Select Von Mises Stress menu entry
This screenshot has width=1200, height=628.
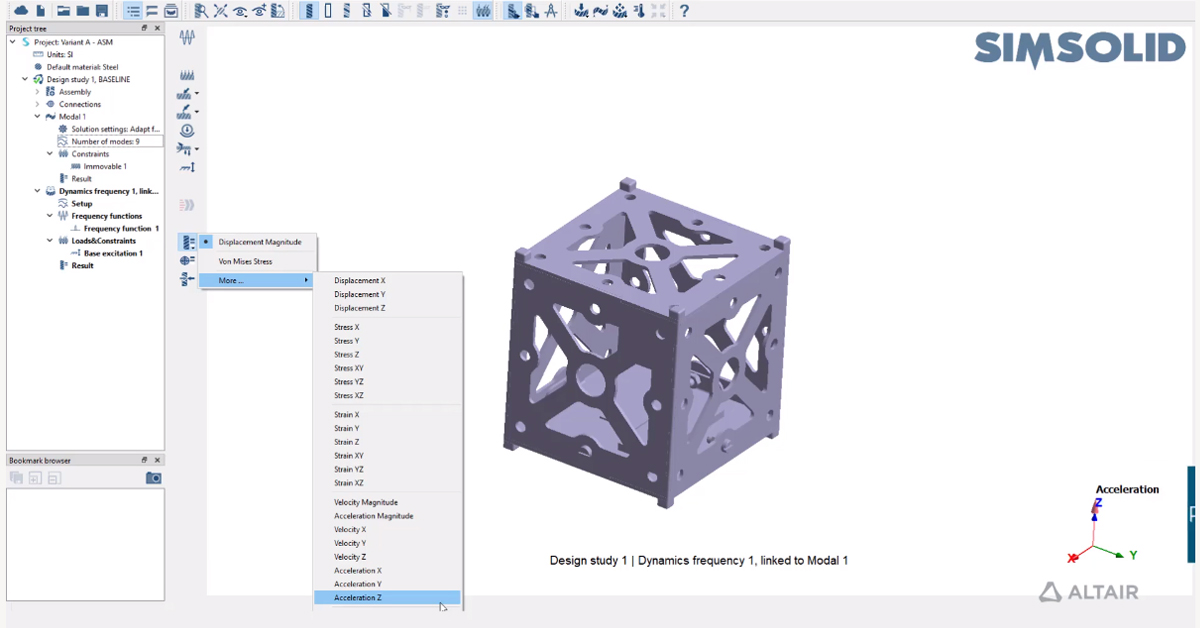click(245, 261)
